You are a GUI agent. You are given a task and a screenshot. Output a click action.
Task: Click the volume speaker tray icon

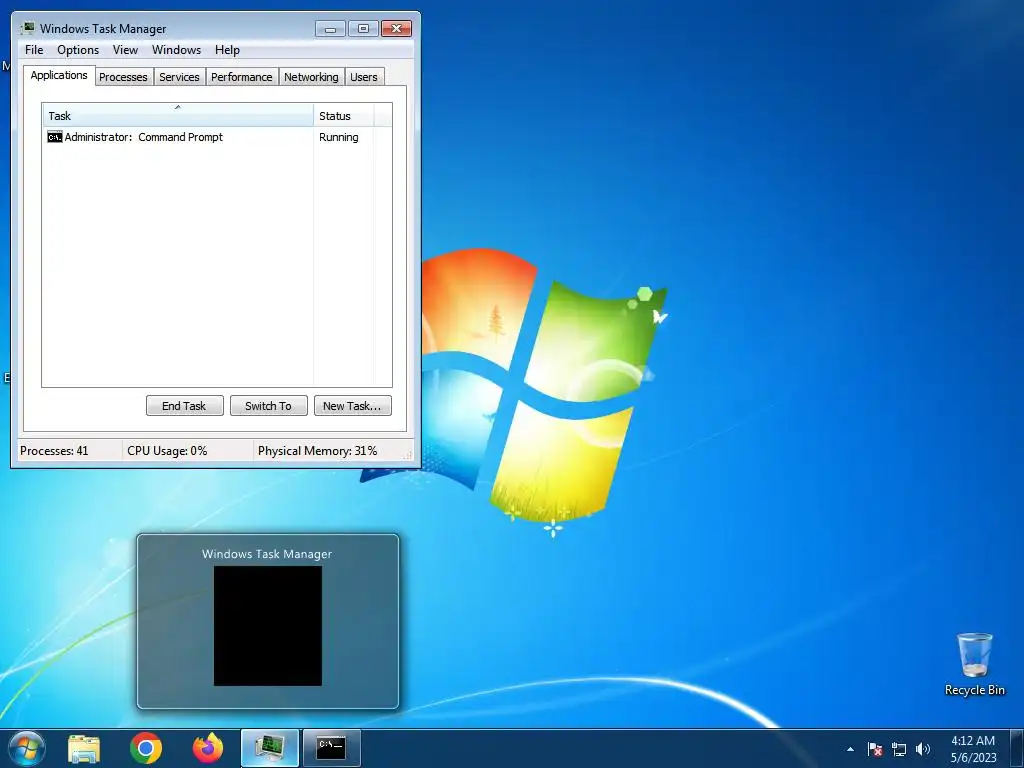pyautogui.click(x=923, y=749)
